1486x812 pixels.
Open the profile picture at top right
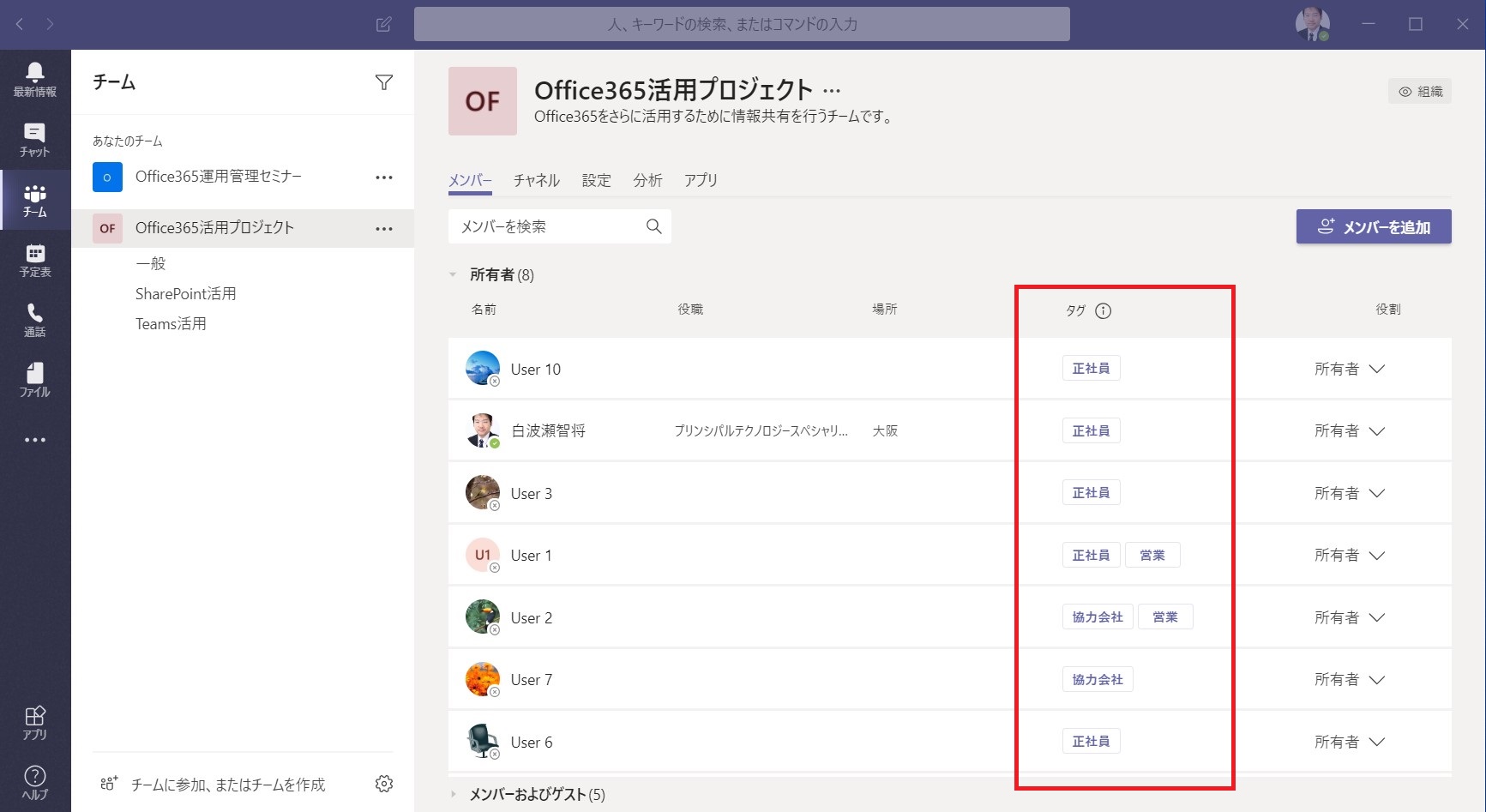[1312, 24]
